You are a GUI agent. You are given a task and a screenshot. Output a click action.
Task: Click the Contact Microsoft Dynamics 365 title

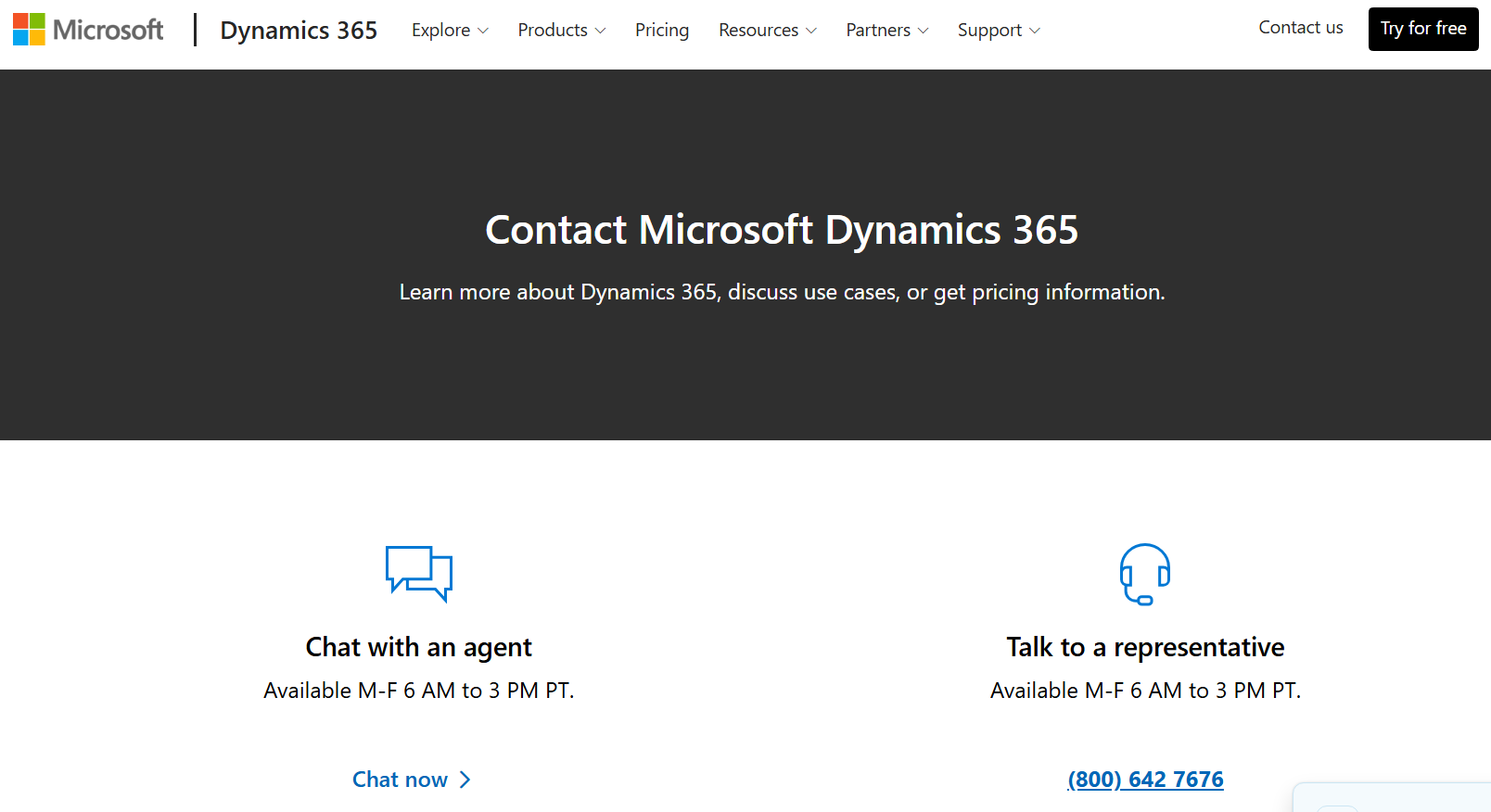click(782, 230)
